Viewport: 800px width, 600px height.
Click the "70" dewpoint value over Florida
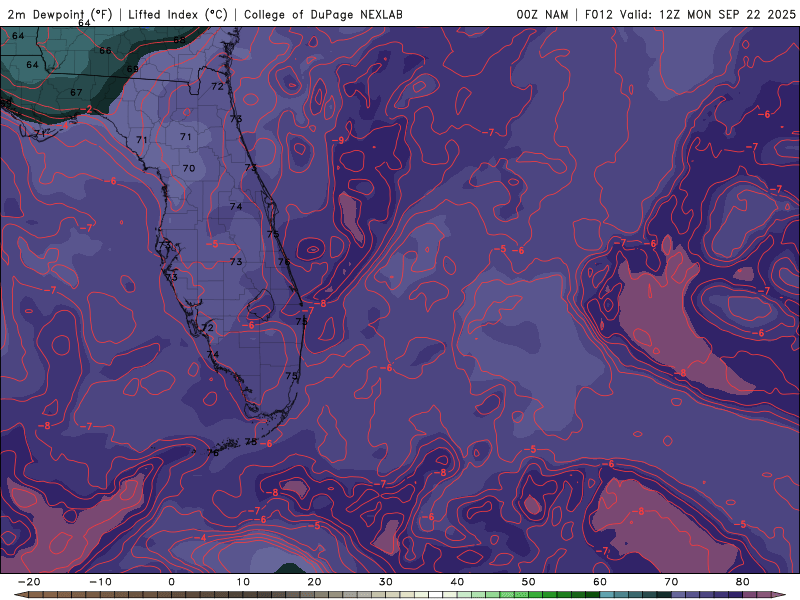coord(189,168)
